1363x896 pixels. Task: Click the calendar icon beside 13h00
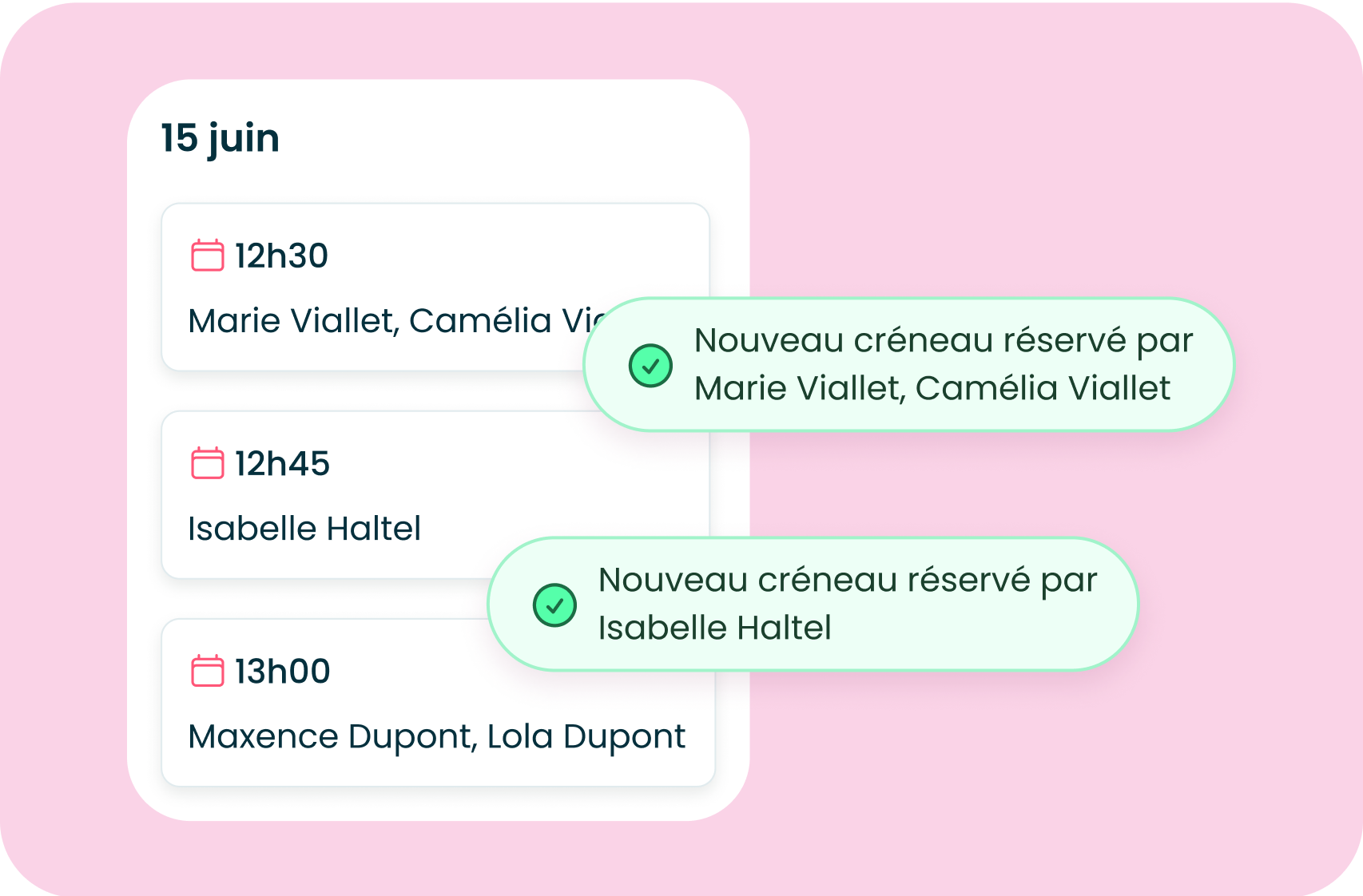pos(207,671)
